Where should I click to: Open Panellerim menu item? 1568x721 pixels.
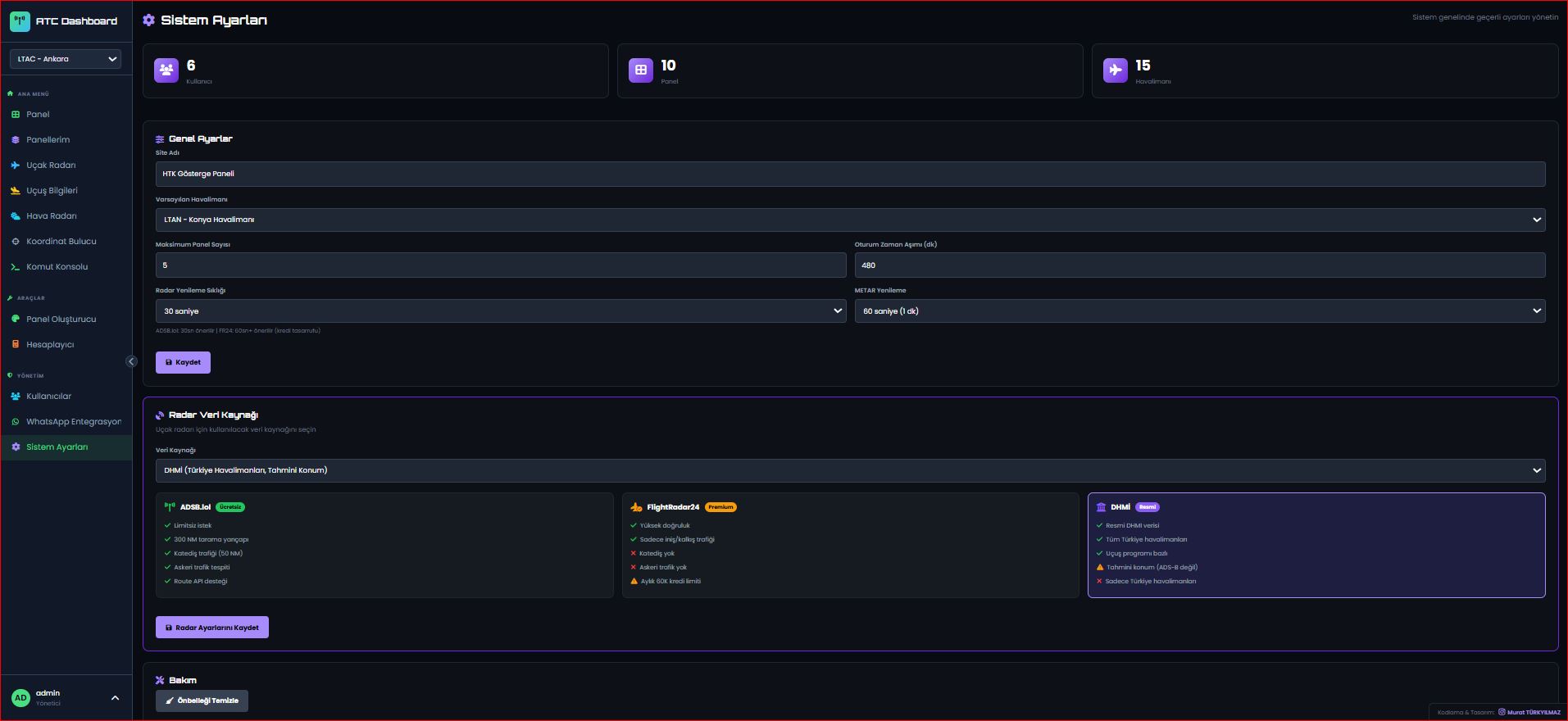click(x=66, y=140)
